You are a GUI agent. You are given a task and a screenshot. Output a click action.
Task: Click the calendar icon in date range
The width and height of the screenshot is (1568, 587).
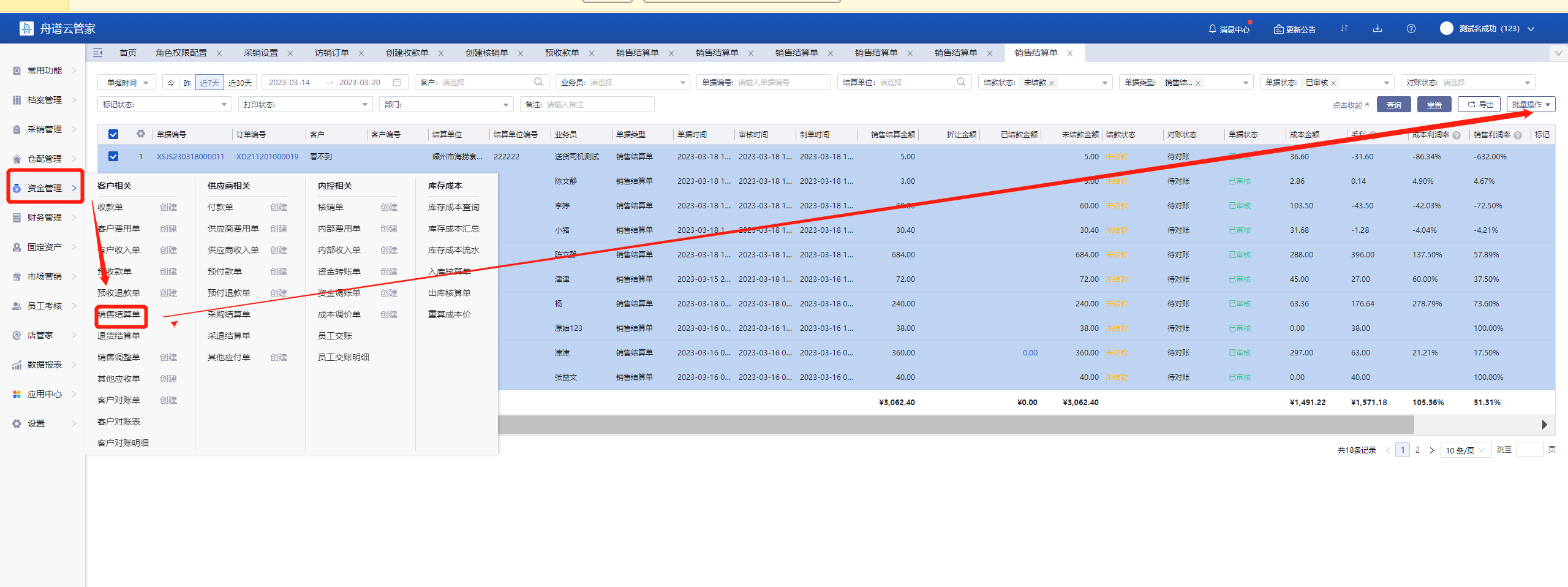click(x=397, y=82)
